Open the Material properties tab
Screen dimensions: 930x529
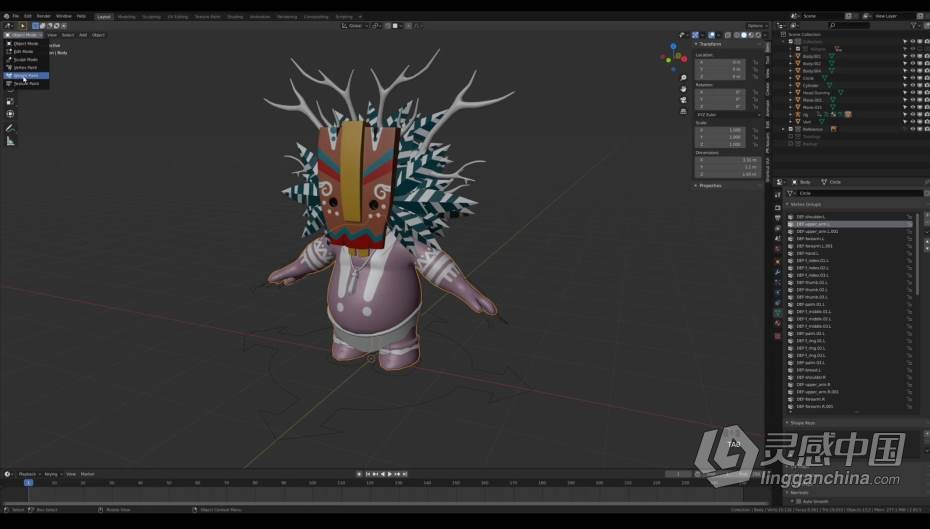click(778, 324)
